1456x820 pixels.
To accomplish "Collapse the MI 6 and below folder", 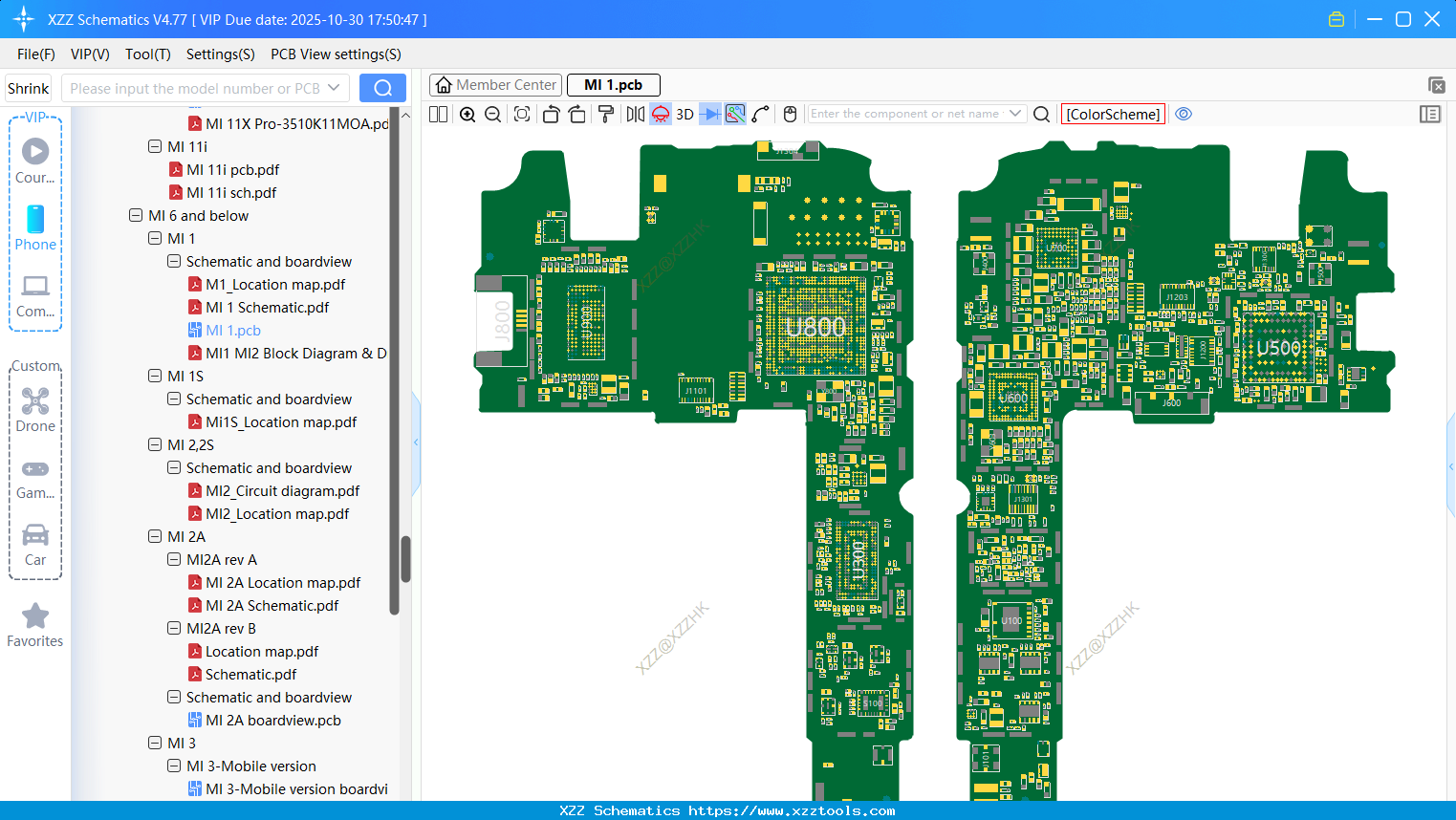I will 136,216.
